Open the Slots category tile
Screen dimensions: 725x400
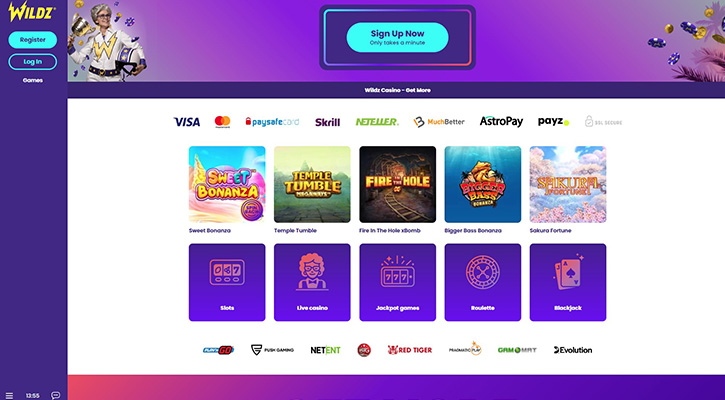click(x=227, y=282)
